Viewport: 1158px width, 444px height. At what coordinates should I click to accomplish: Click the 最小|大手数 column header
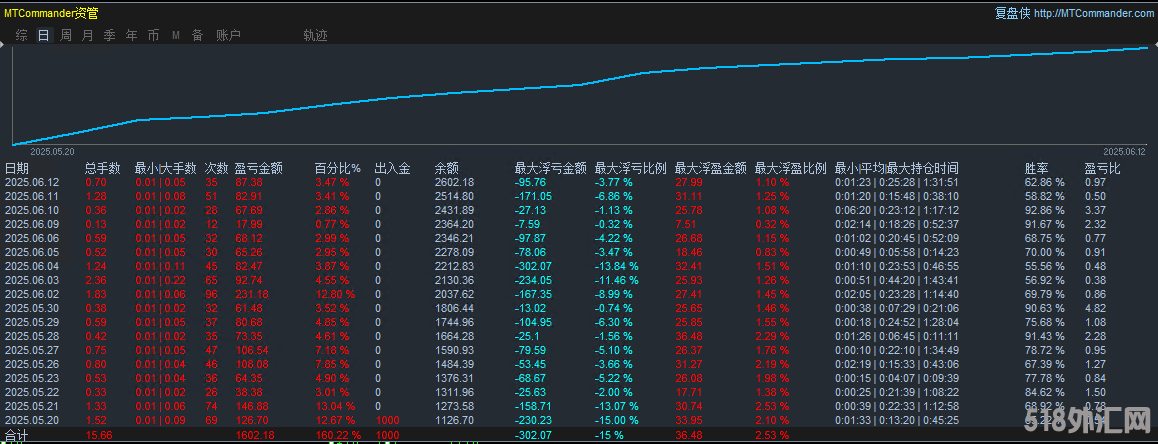pos(165,168)
